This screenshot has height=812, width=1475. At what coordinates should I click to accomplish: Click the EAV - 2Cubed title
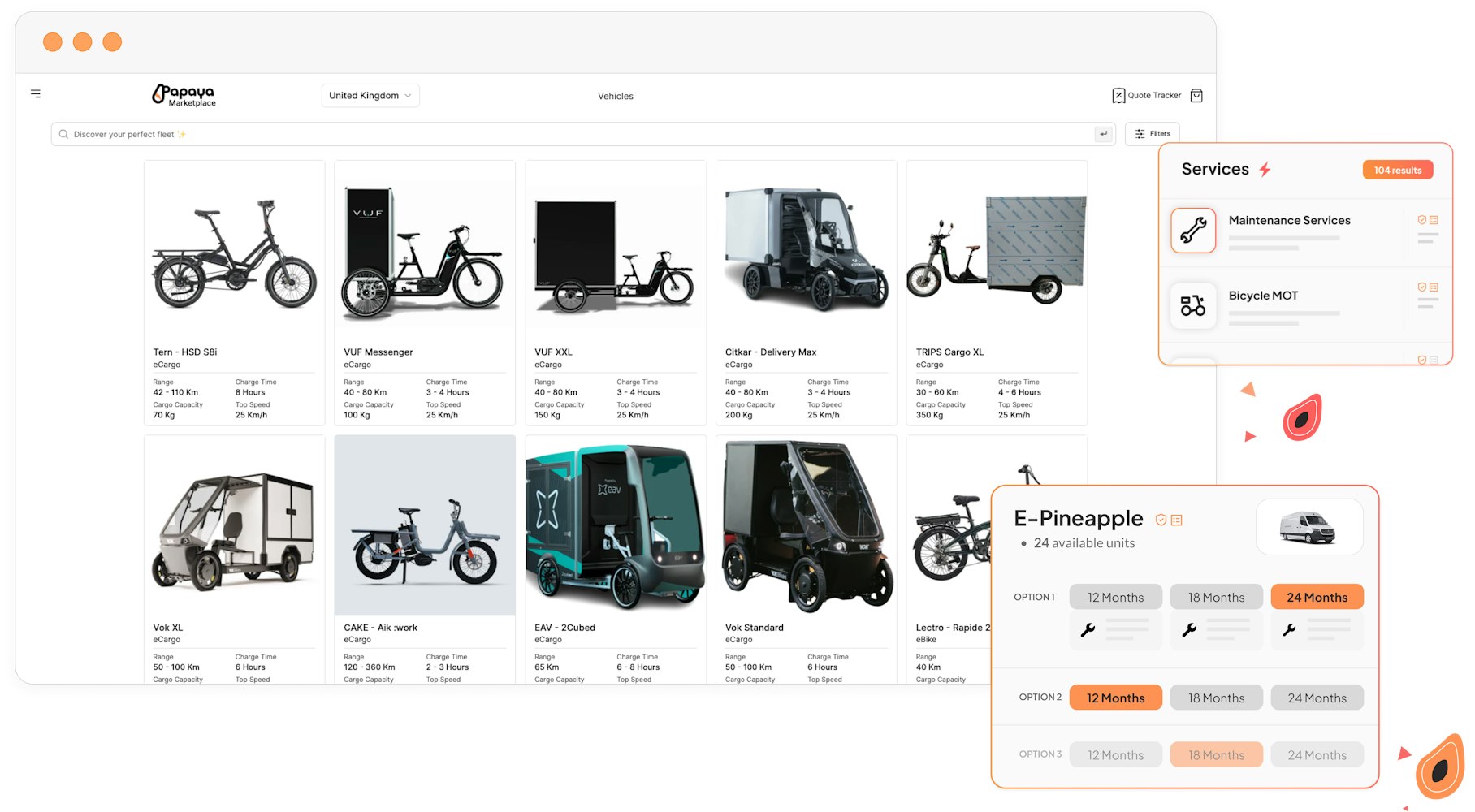[564, 628]
